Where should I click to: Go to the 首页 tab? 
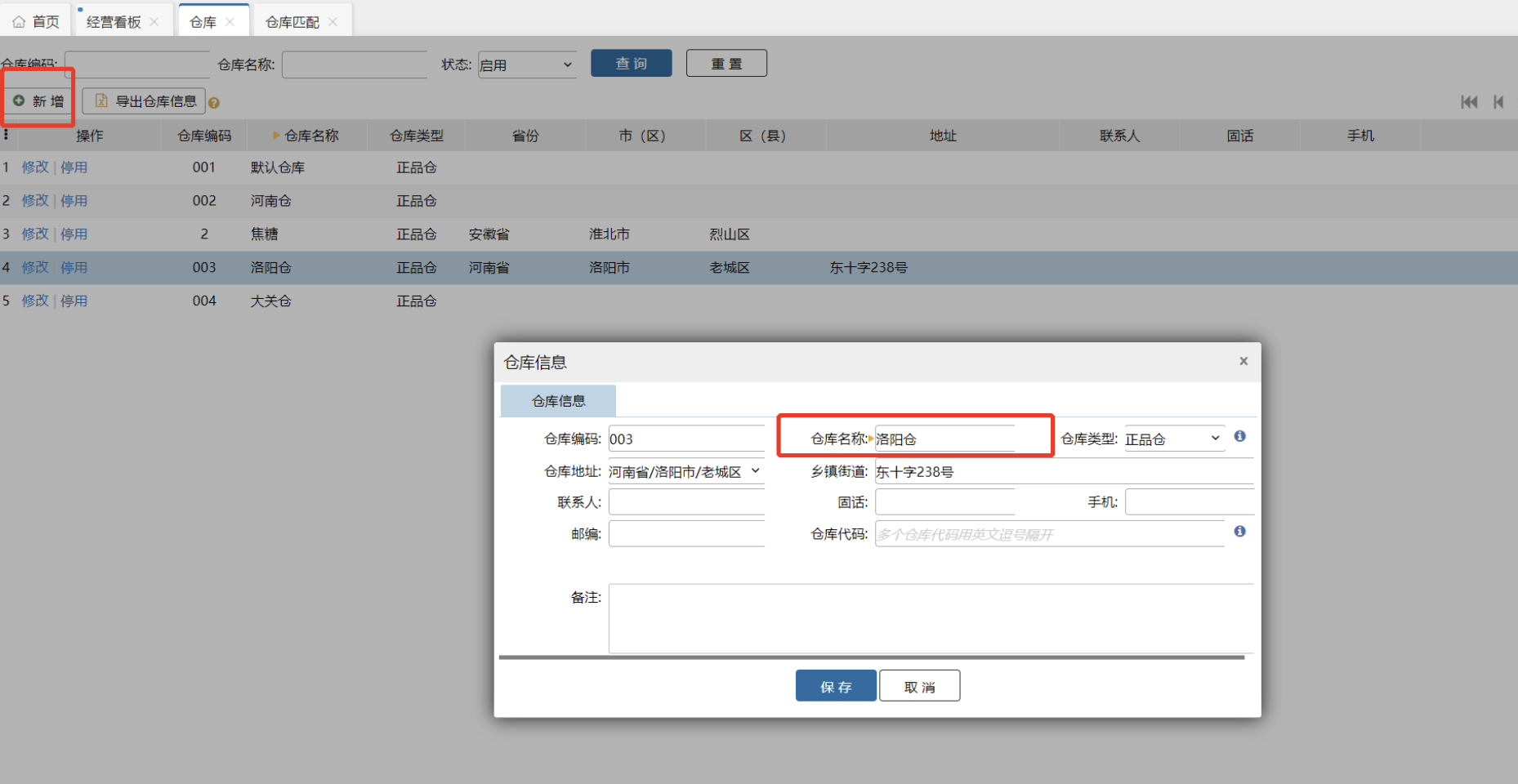click(x=46, y=22)
